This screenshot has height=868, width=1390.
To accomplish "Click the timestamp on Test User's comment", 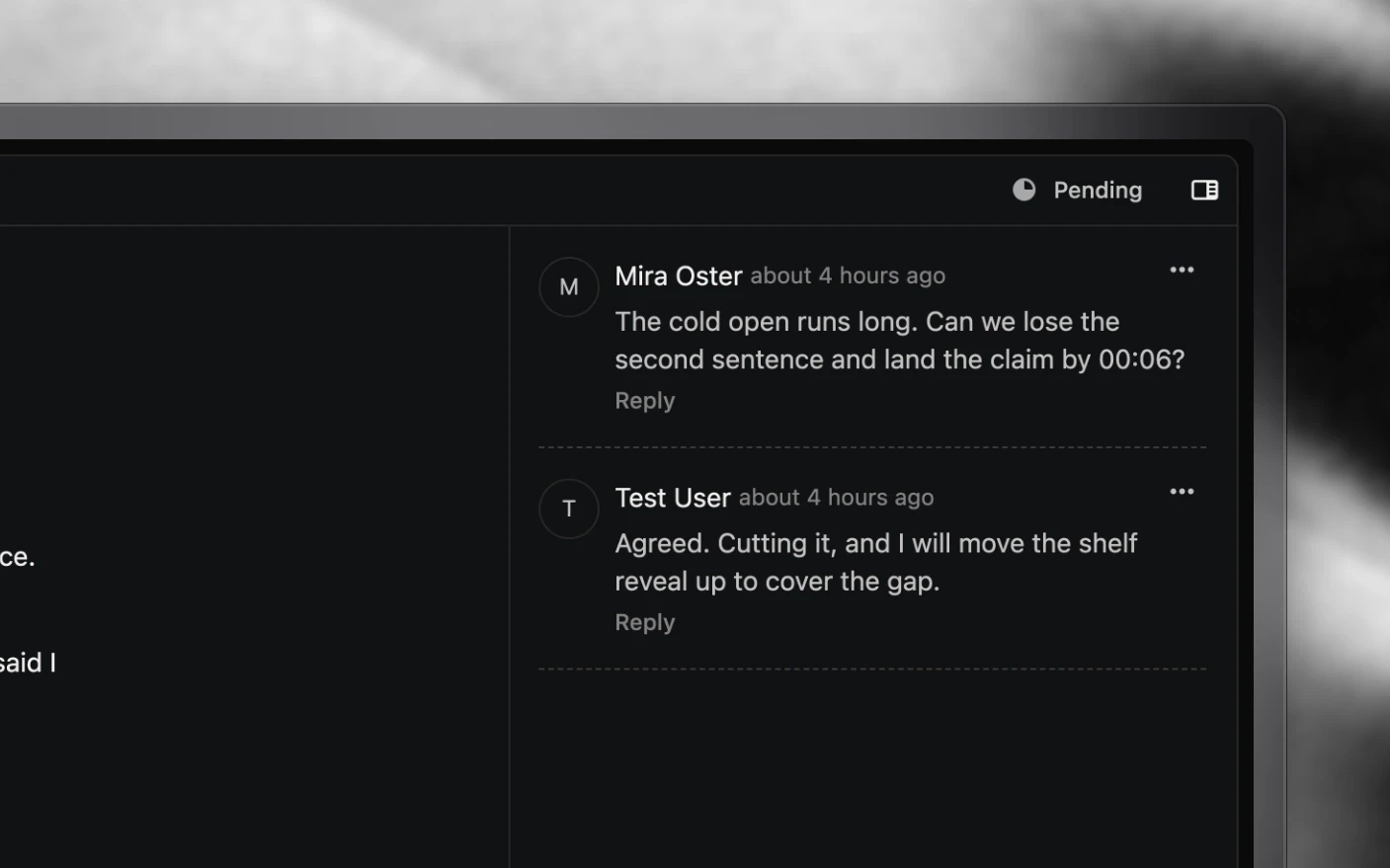I will pos(836,498).
